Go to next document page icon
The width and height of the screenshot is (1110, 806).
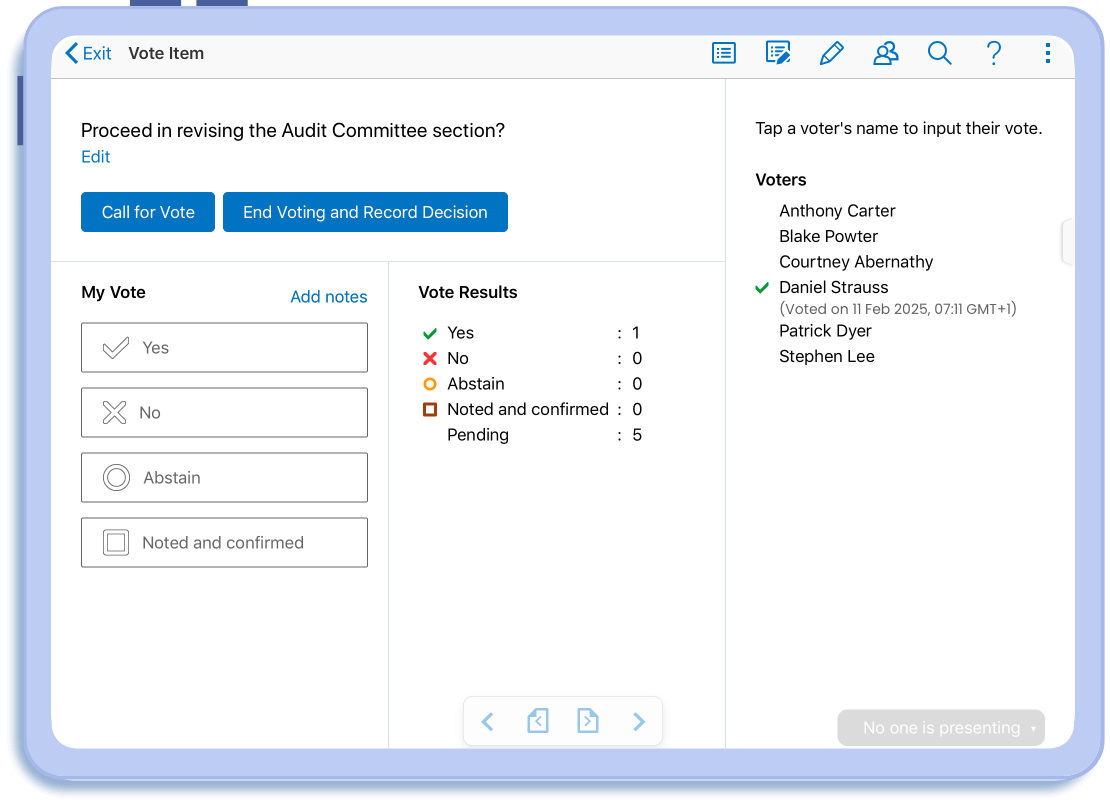click(x=588, y=721)
